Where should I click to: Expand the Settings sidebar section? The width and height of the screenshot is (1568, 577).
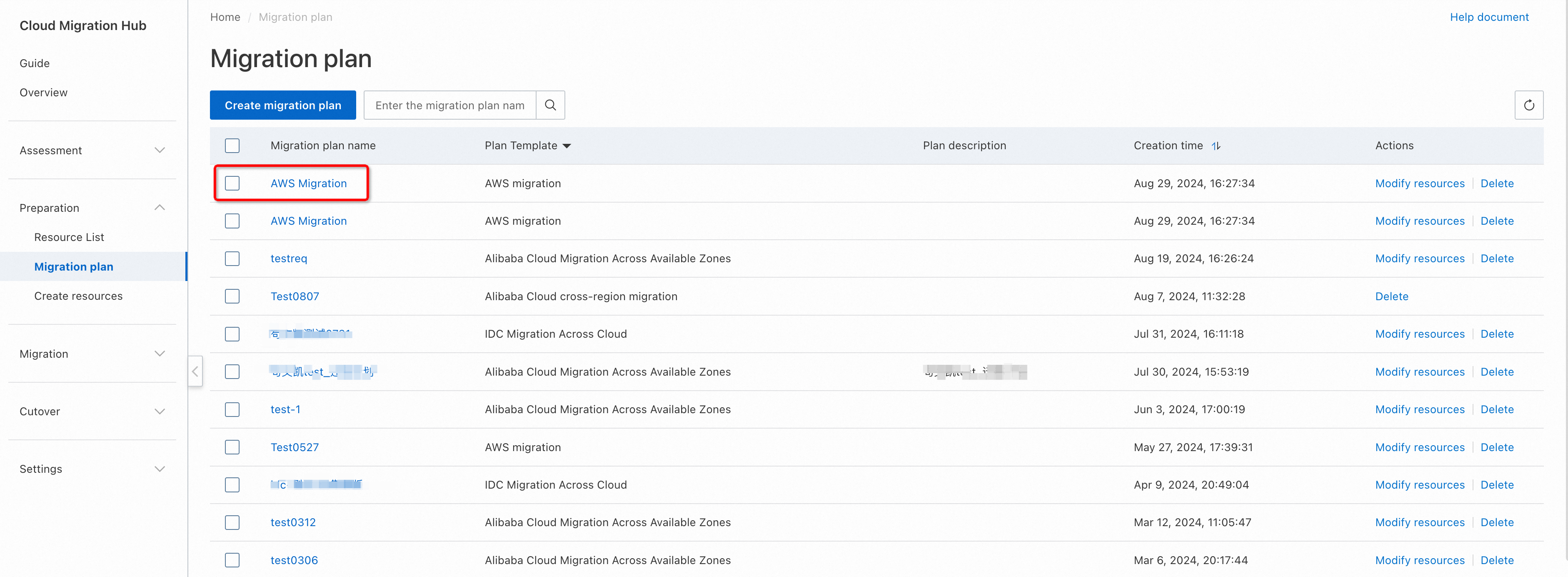[x=160, y=469]
